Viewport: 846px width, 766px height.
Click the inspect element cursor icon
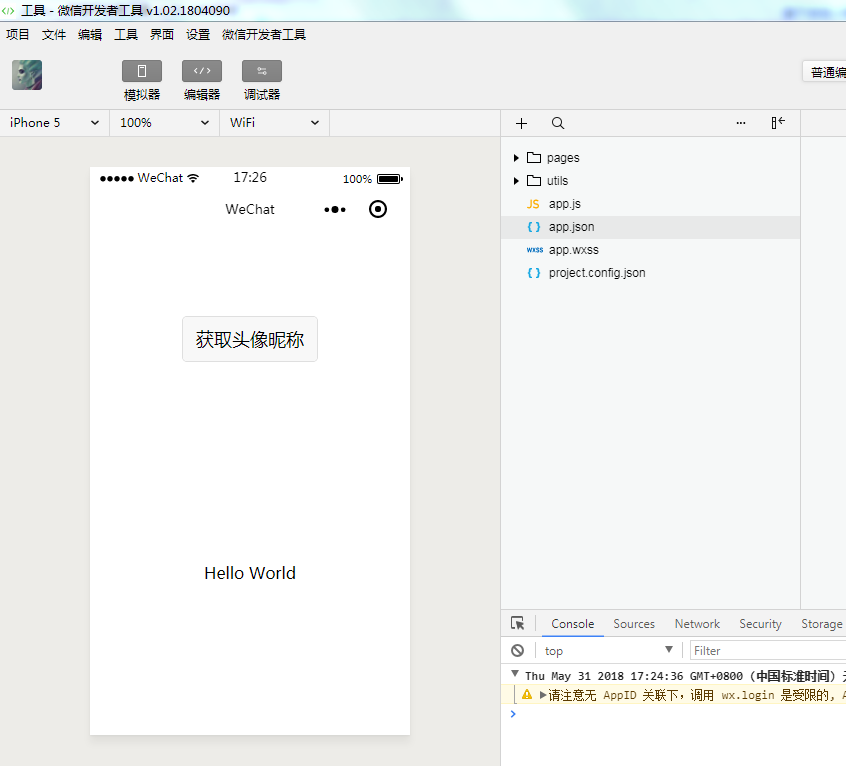point(517,623)
